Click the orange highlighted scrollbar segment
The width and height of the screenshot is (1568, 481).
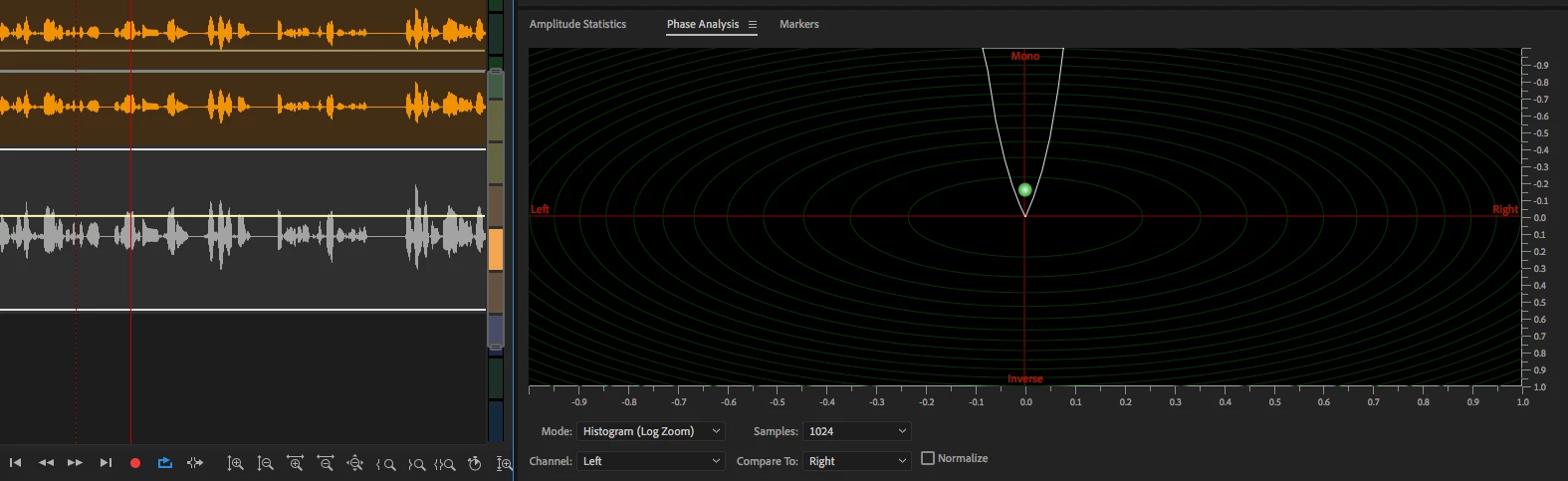pyautogui.click(x=495, y=249)
